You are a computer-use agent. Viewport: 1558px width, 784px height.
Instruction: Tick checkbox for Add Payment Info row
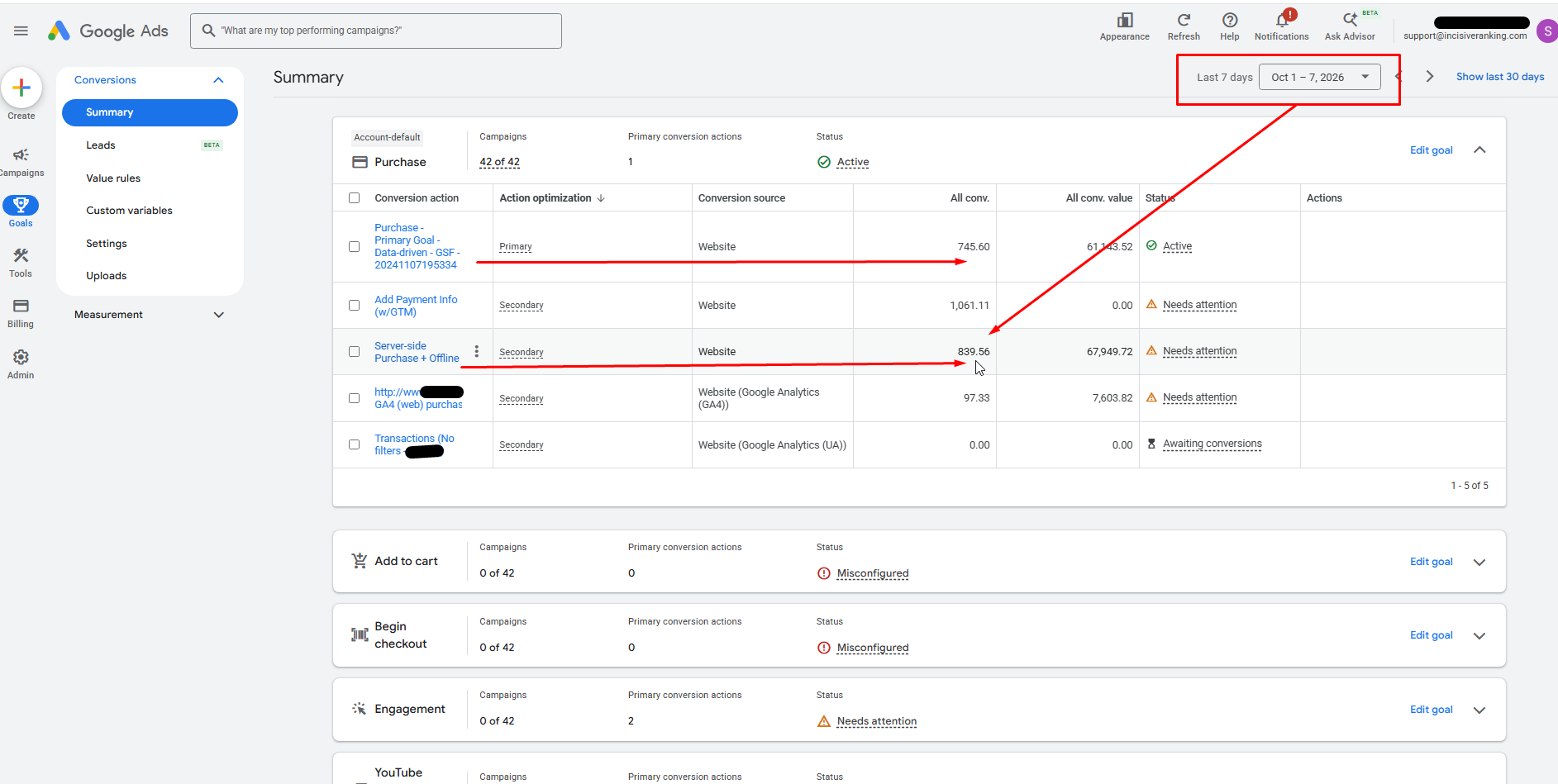355,306
